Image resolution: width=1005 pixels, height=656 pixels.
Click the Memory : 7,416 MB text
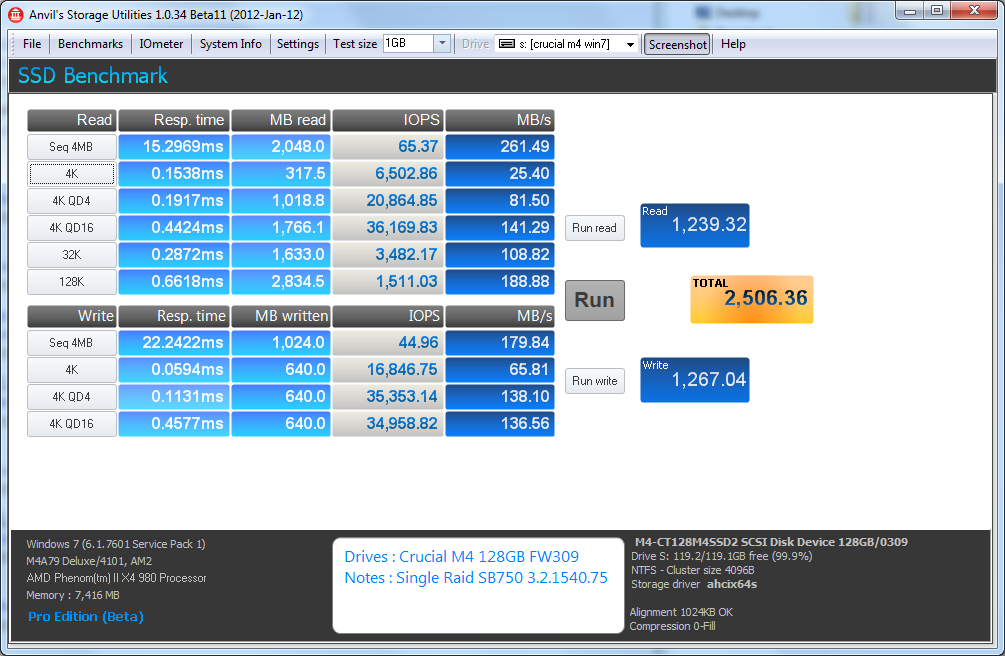(x=73, y=595)
